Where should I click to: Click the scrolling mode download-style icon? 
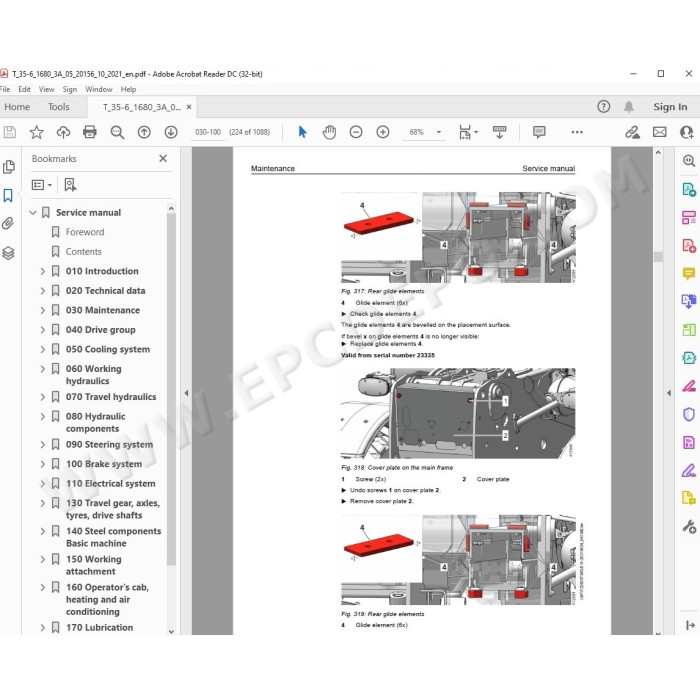tap(499, 132)
